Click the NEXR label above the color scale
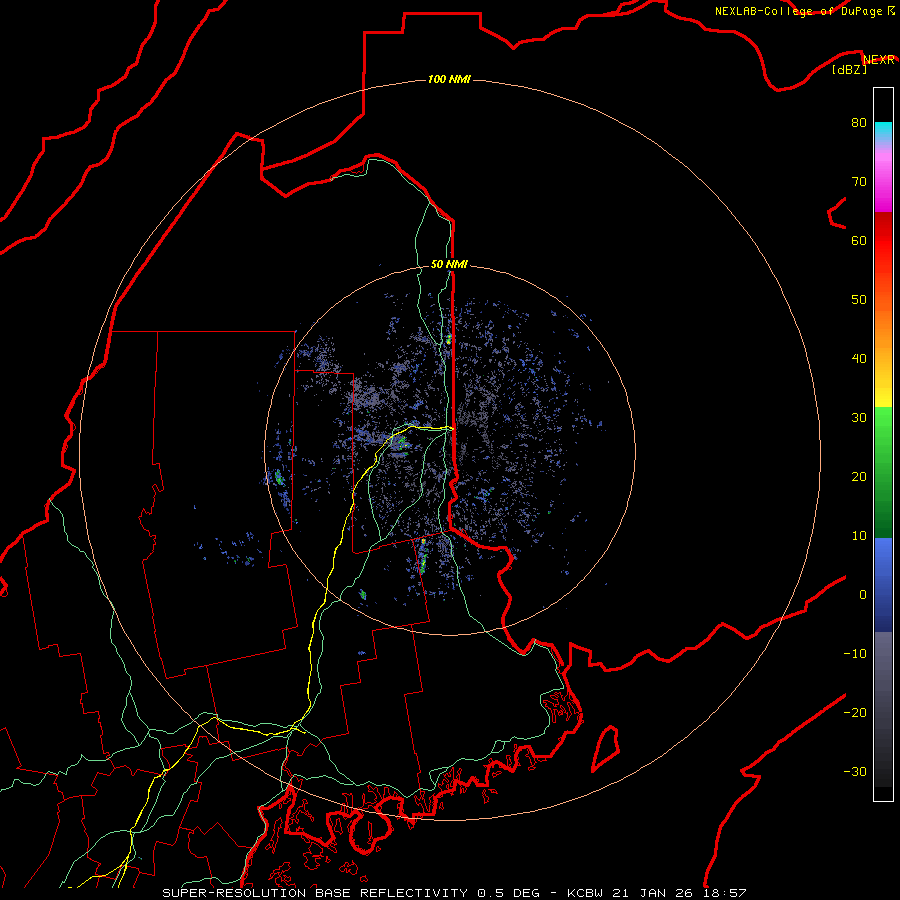 (879, 60)
